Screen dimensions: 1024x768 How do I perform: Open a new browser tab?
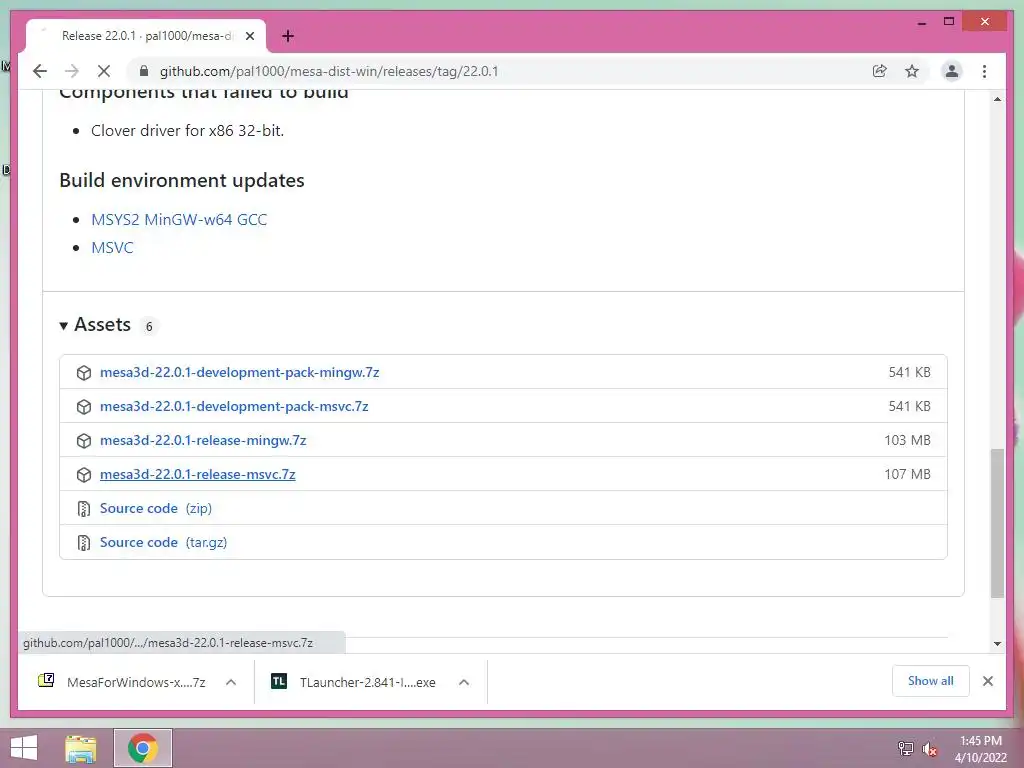click(x=288, y=36)
